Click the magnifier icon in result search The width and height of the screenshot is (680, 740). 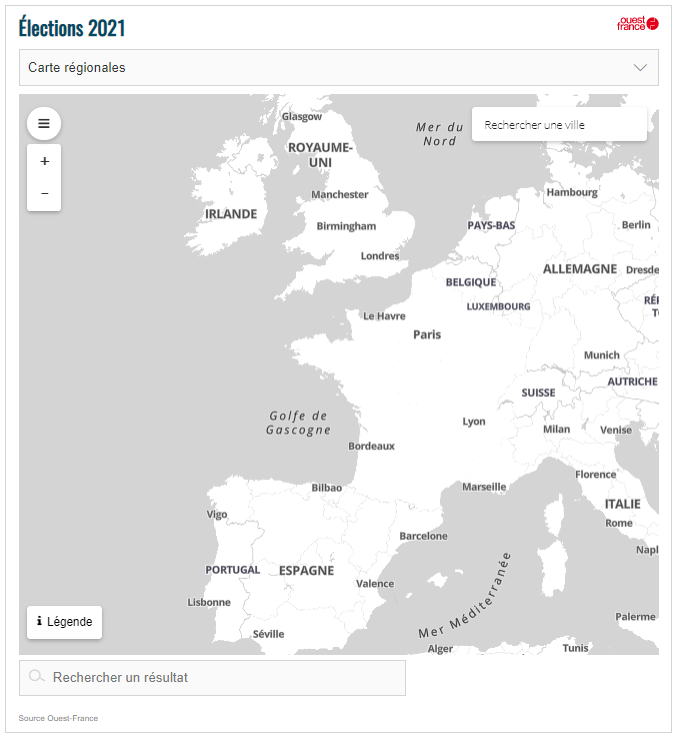coord(36,676)
